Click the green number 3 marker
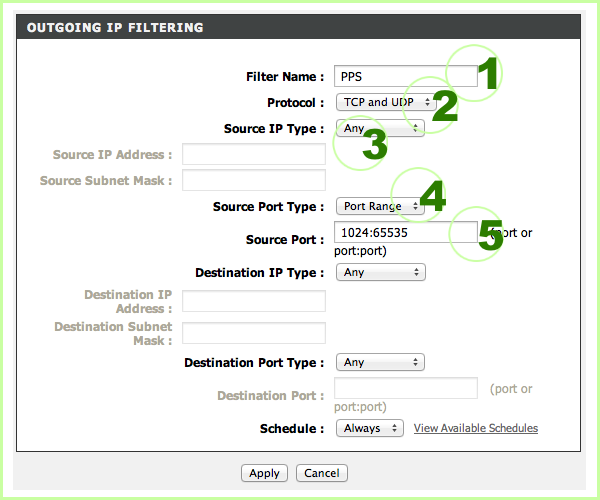 coord(374,146)
